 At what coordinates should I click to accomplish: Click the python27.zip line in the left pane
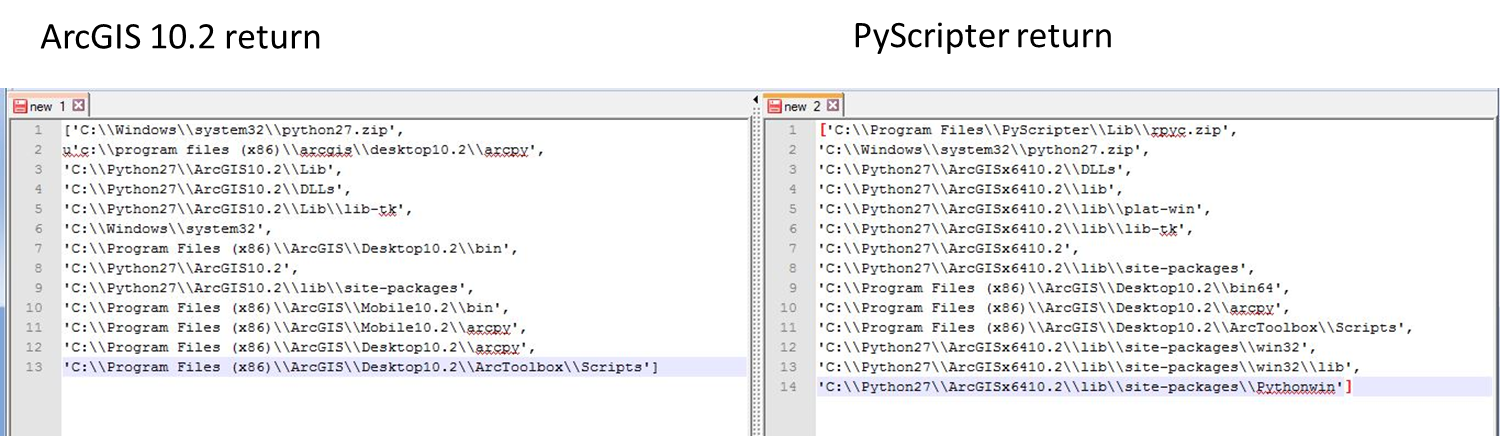(x=235, y=130)
